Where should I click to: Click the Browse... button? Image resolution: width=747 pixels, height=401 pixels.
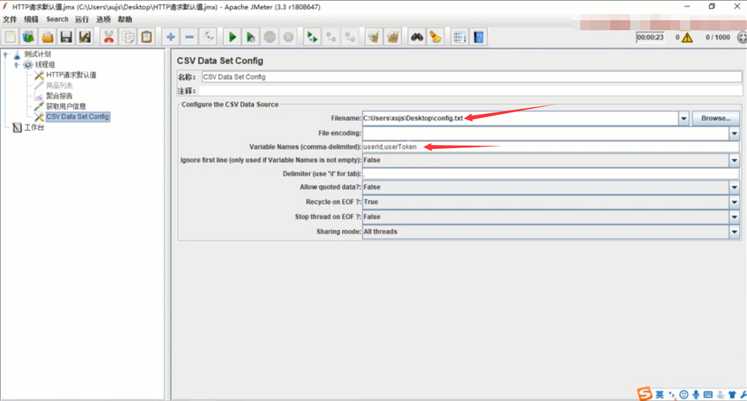716,118
